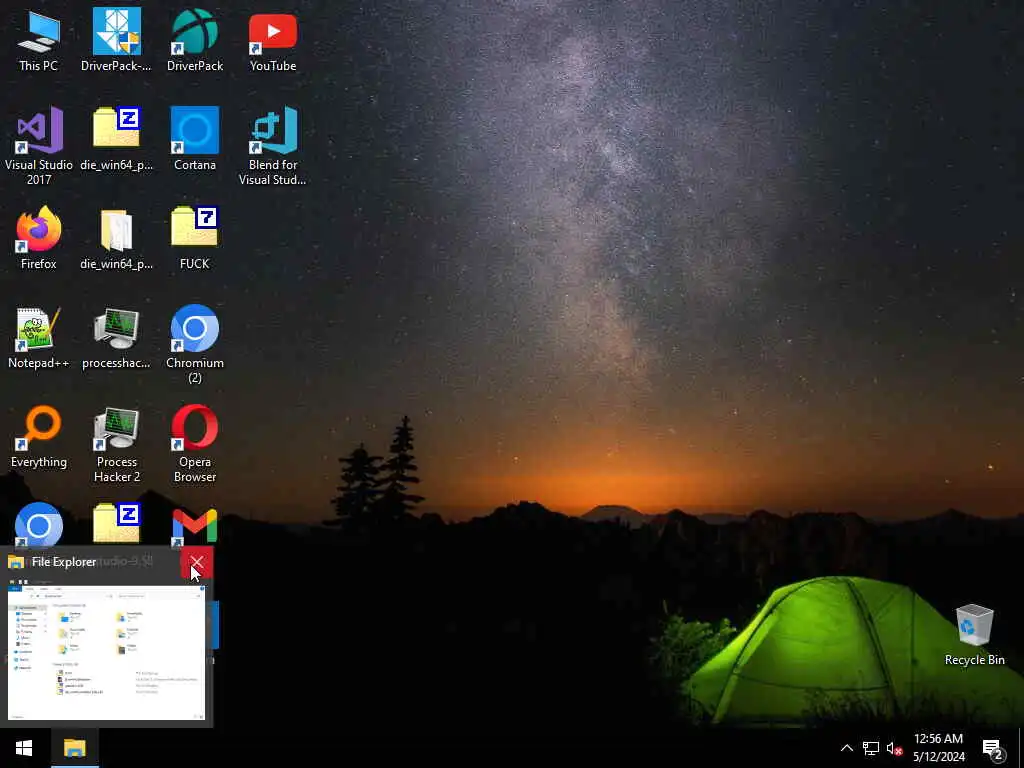Select the Everything search shortcut
The width and height of the screenshot is (1024, 768).
[x=39, y=437]
